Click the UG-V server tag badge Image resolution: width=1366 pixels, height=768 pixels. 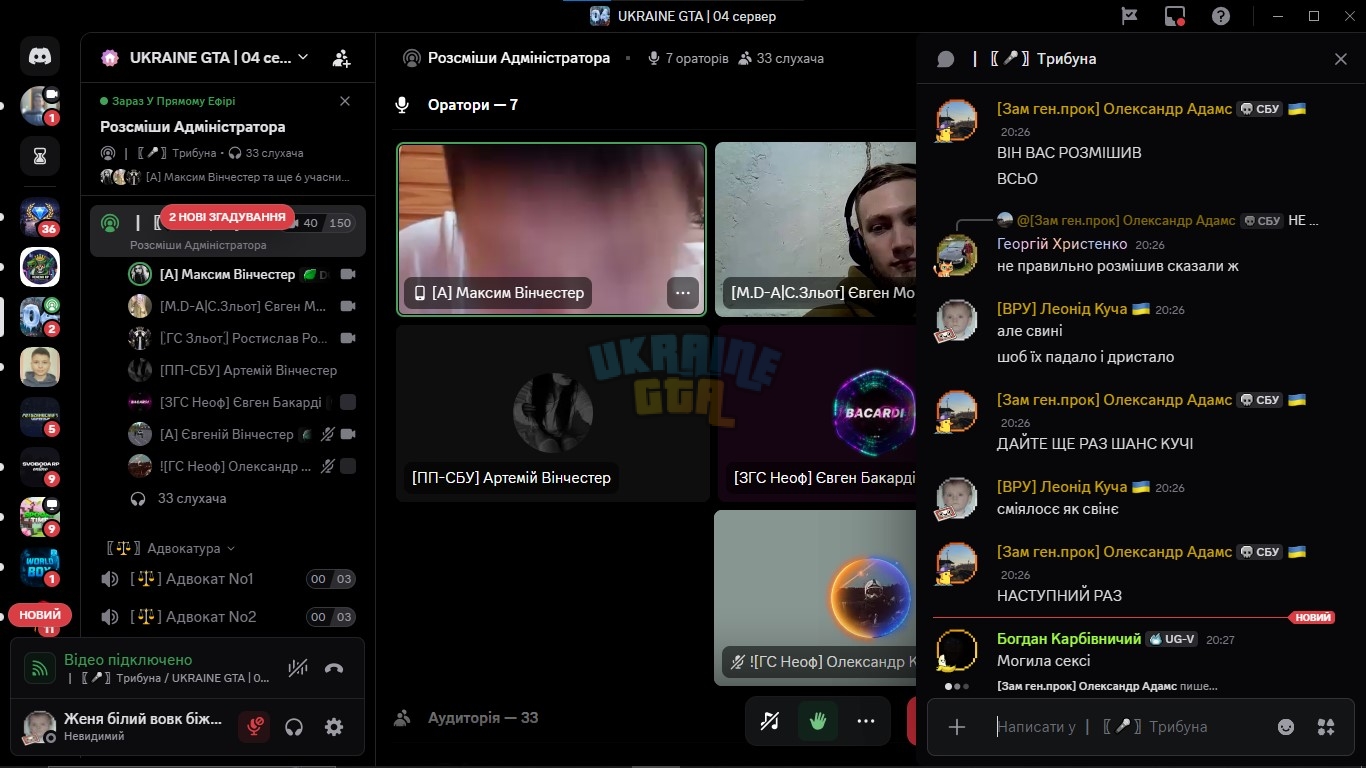pyautogui.click(x=1172, y=639)
